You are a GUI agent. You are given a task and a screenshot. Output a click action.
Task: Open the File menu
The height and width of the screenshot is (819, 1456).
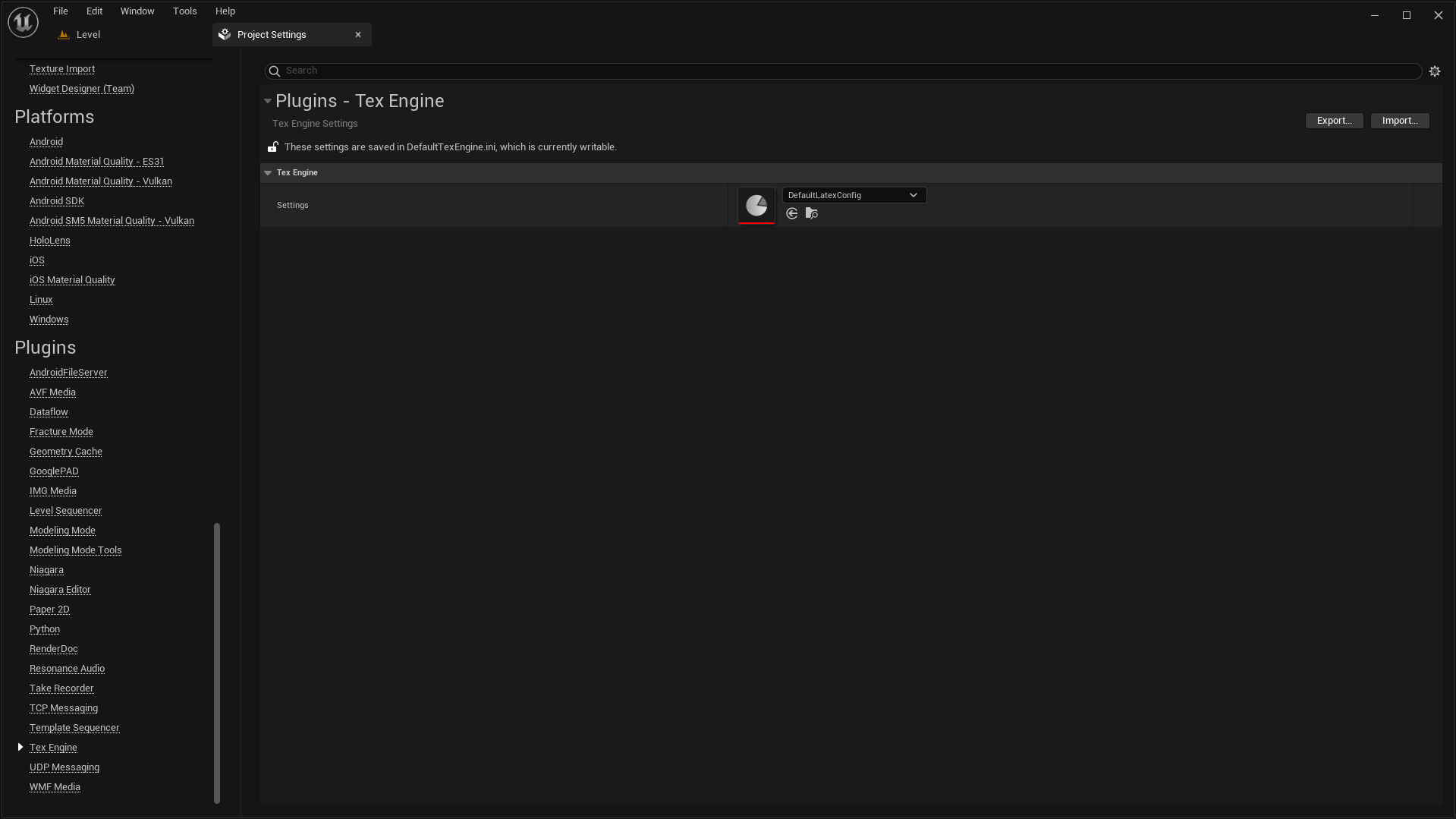[61, 11]
